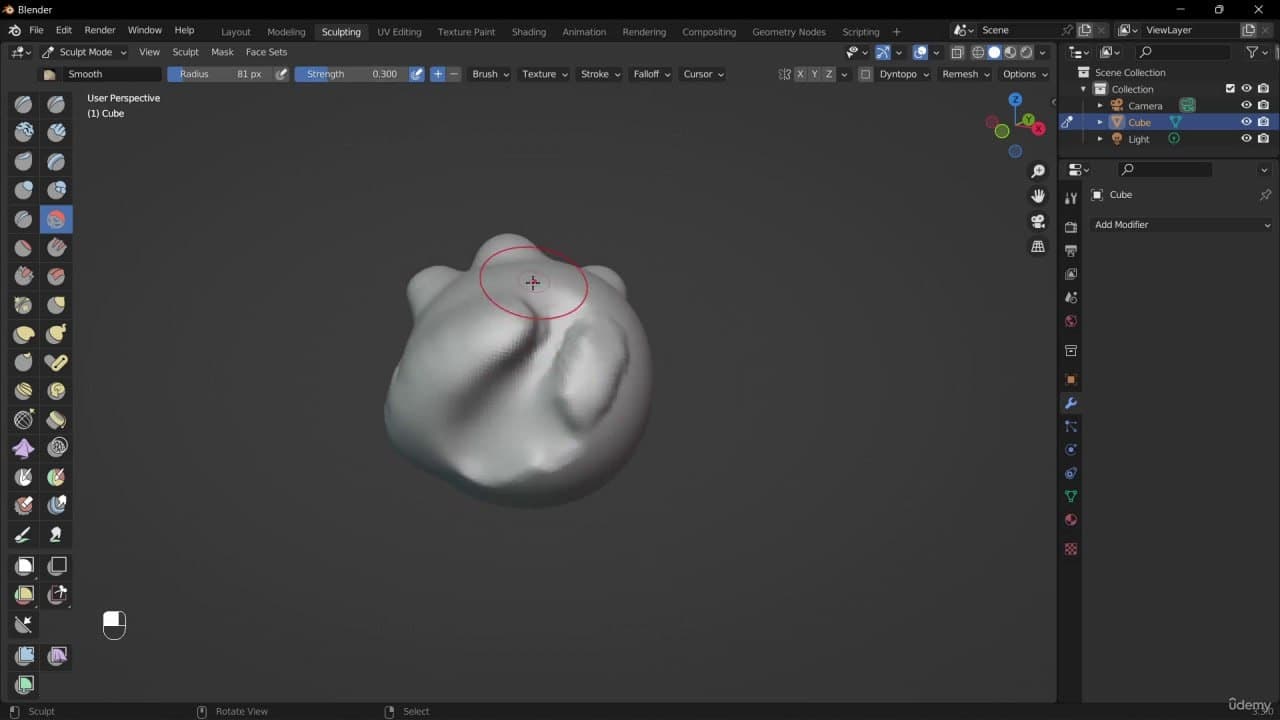
Task: Activate the Line Project tool
Action: pyautogui.click(x=24, y=625)
